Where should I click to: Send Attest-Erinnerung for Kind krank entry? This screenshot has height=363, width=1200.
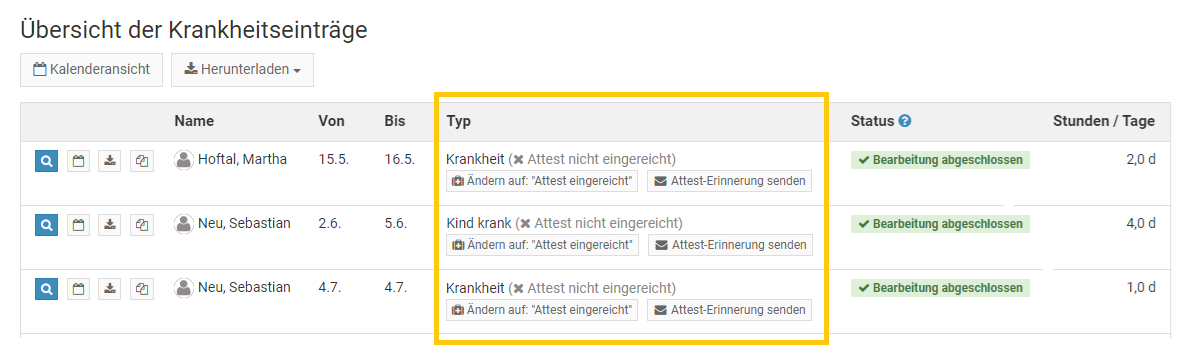729,245
